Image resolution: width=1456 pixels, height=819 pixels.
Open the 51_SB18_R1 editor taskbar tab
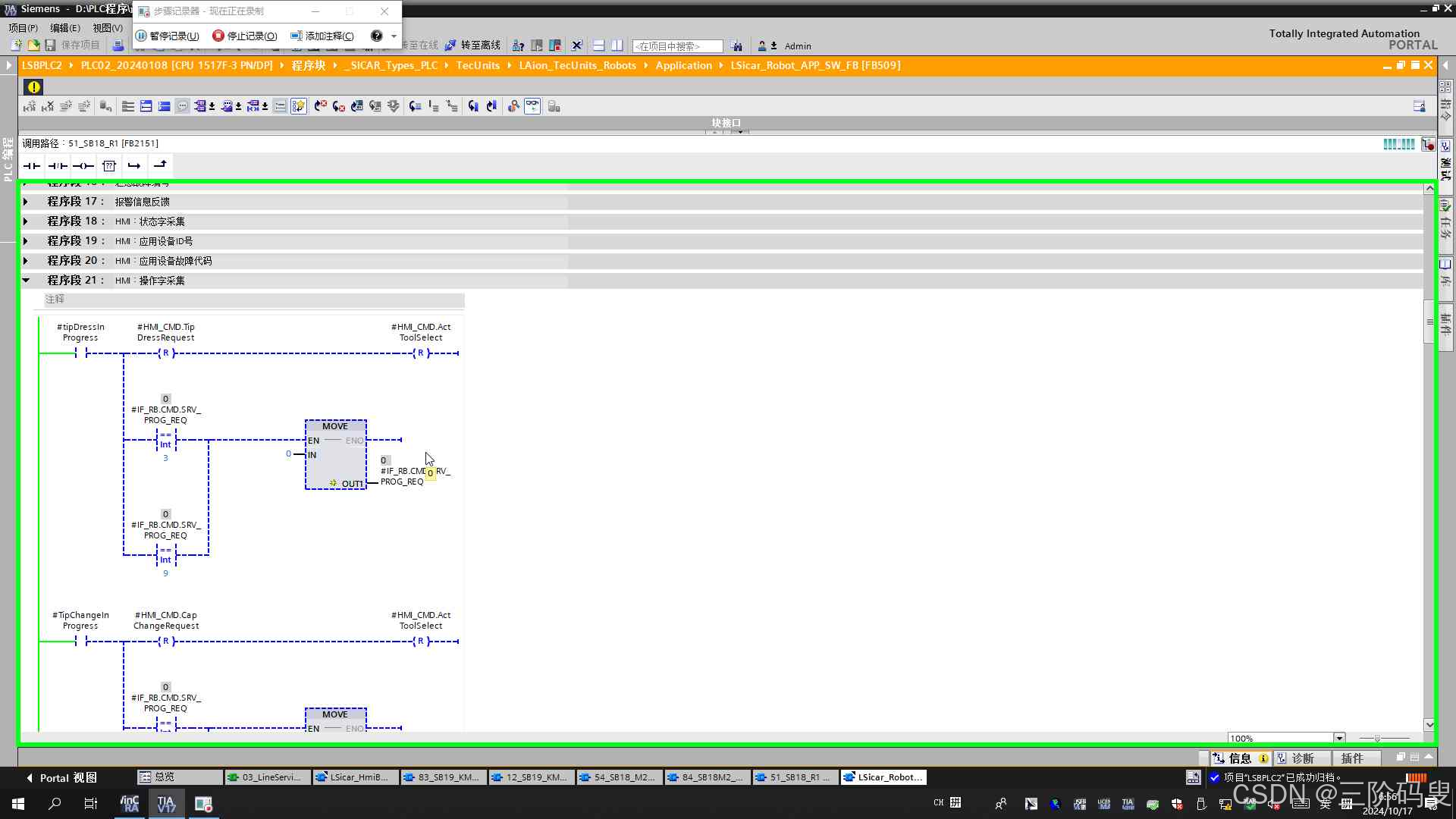click(795, 777)
